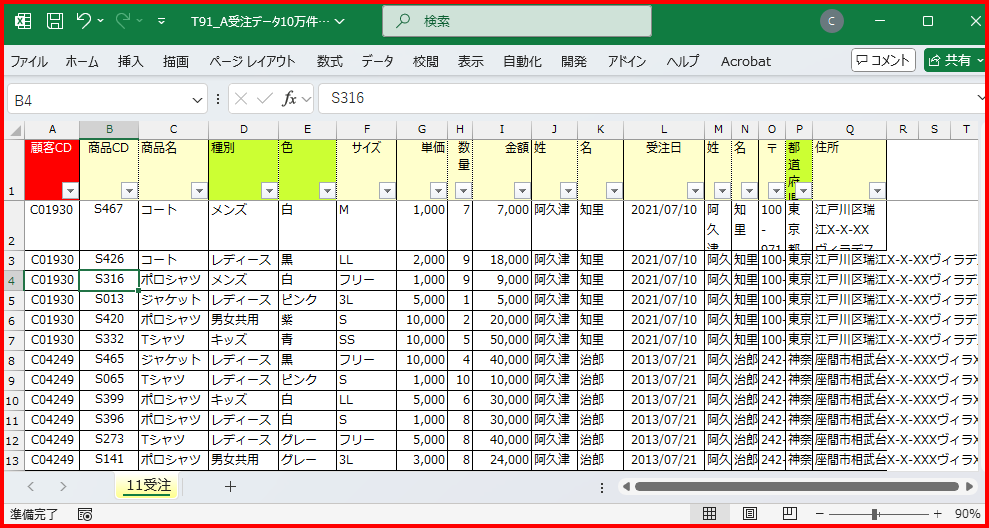
Task: Click the zoom out minus icon
Action: coord(820,514)
